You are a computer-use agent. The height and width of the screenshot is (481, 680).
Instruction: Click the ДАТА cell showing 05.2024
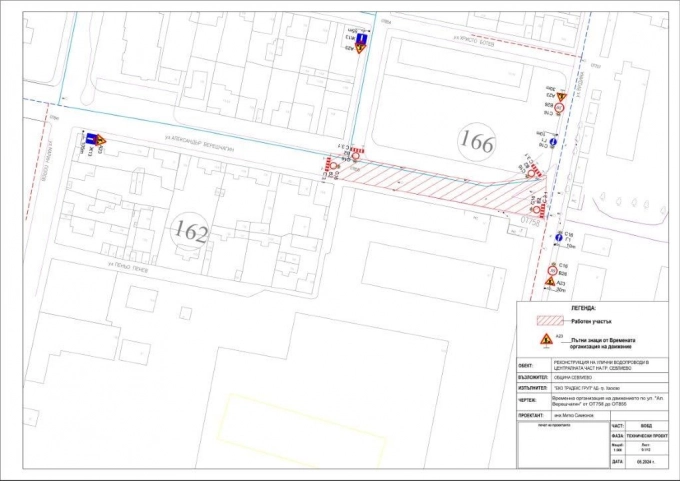(640, 462)
